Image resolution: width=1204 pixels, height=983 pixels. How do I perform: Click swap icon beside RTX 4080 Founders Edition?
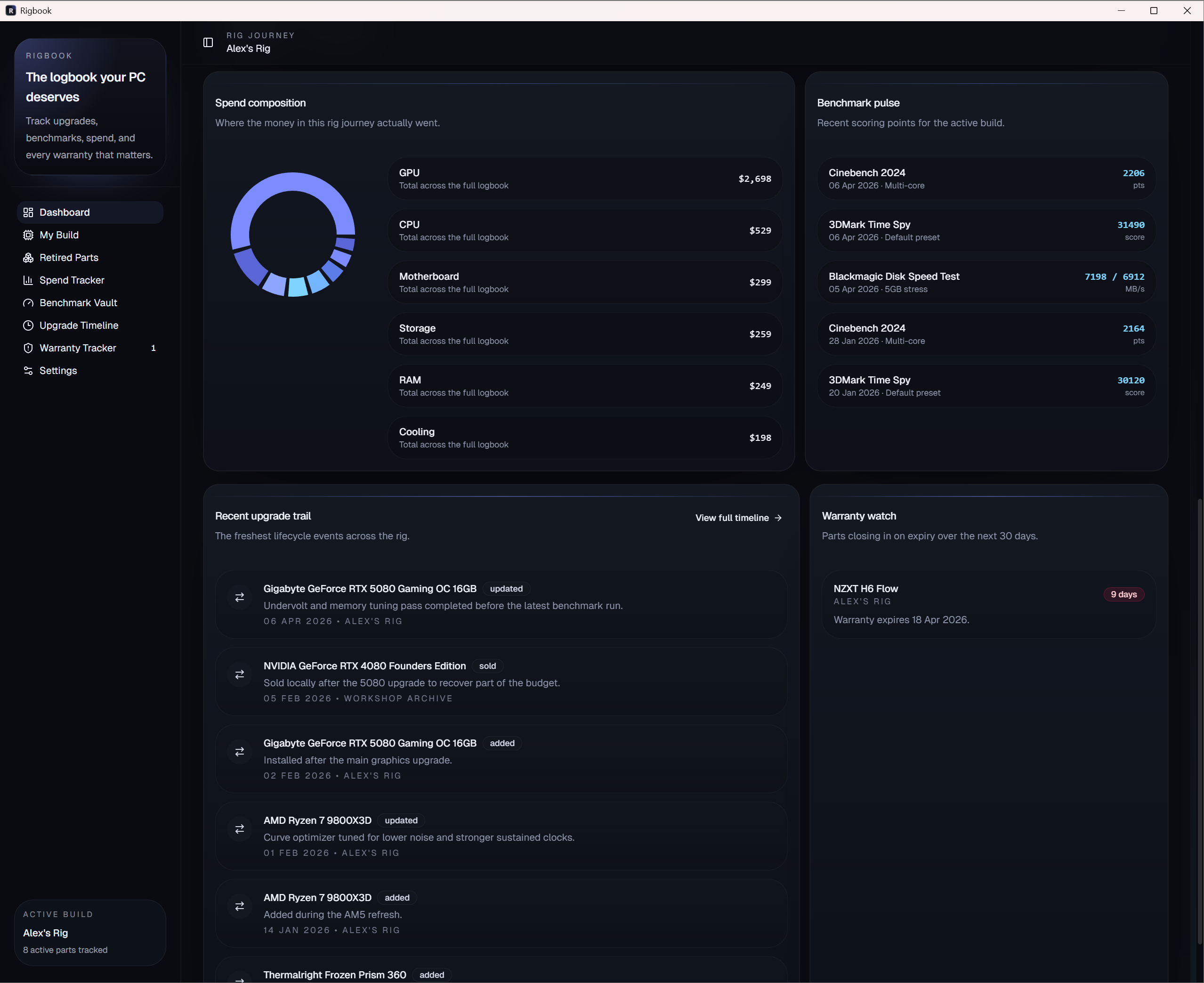coord(240,674)
